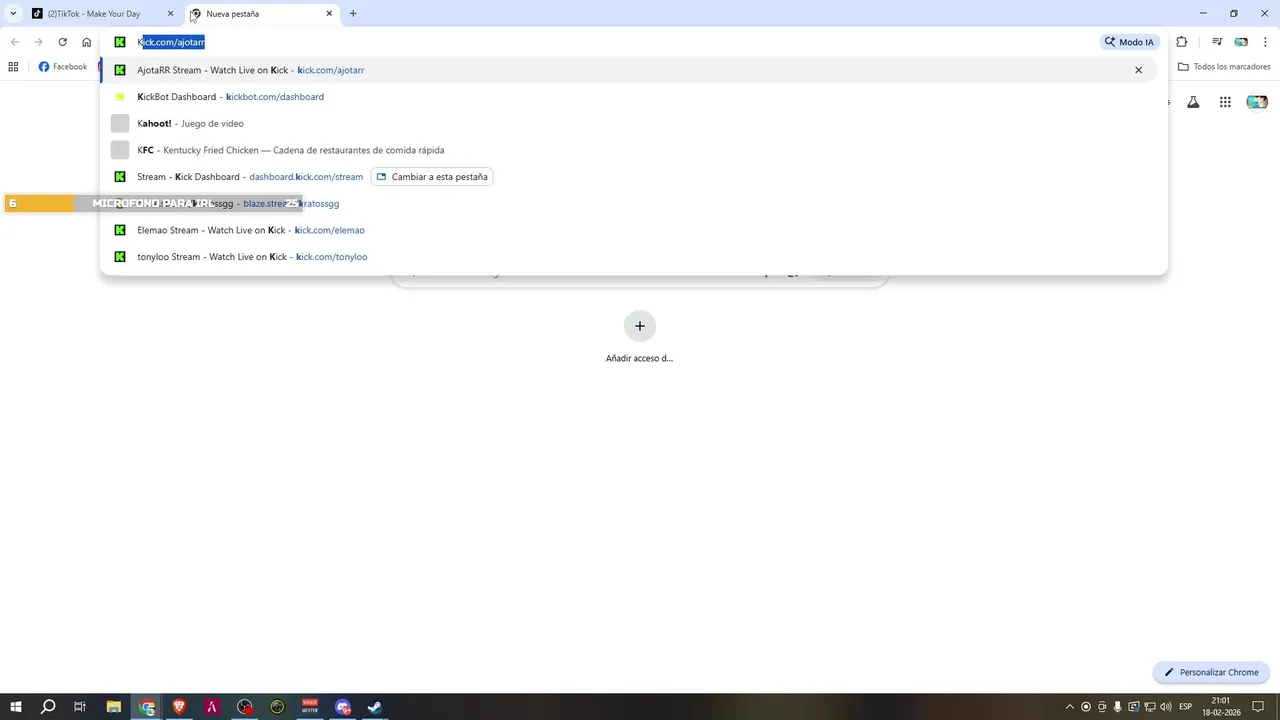The image size is (1280, 720).
Task: Open the Chrome profile avatar in toolbar
Action: click(x=1241, y=42)
